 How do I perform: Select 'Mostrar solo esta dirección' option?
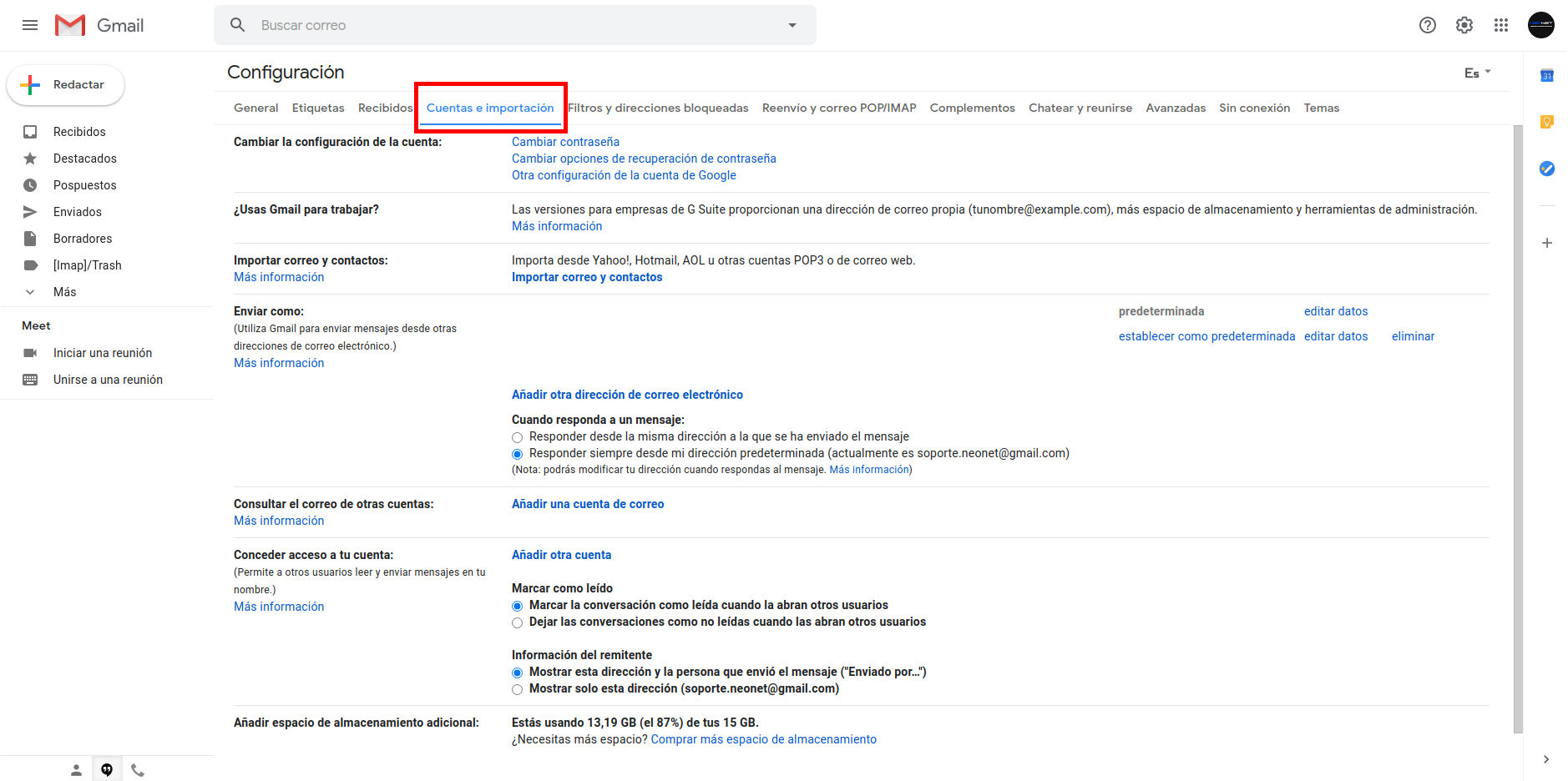coord(518,689)
